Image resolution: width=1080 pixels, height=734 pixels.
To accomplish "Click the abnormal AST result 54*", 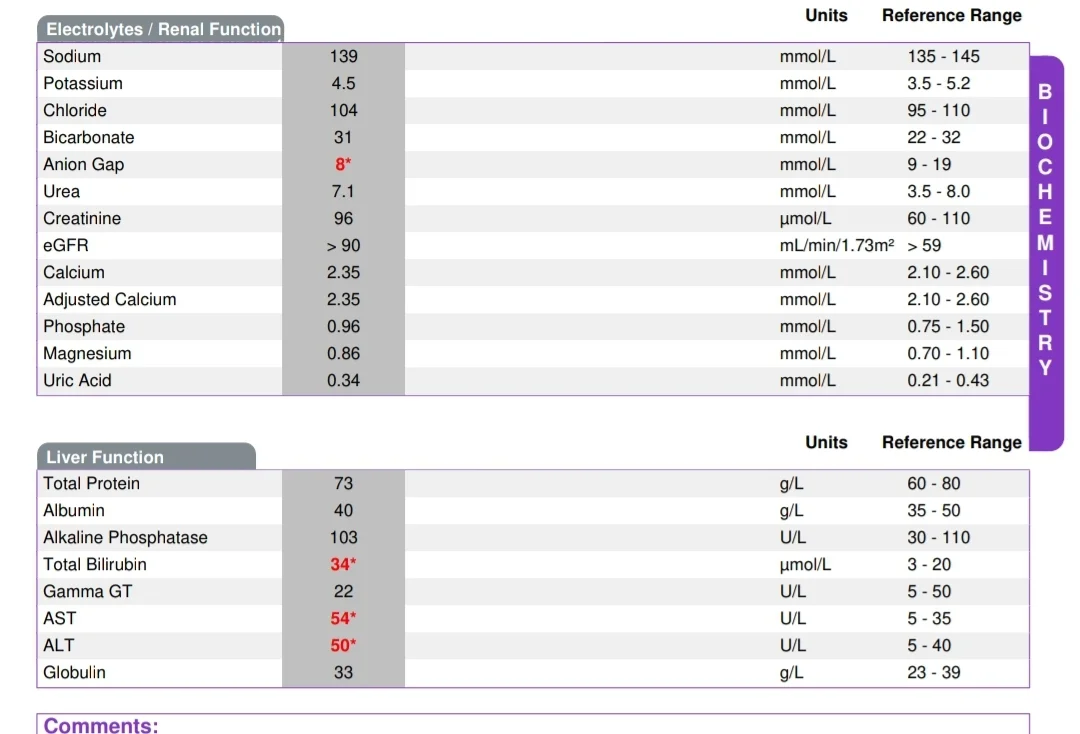I will [x=343, y=618].
